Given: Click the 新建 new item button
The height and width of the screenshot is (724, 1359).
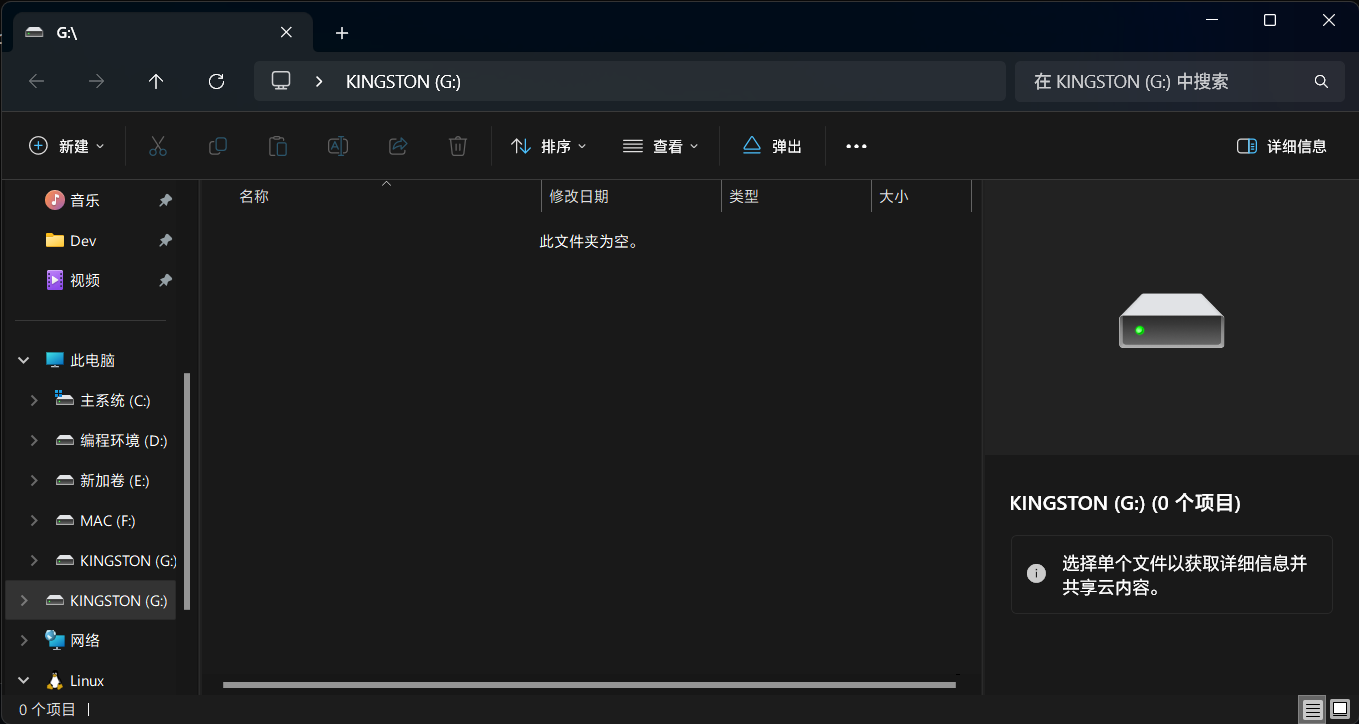Looking at the screenshot, I should (x=66, y=146).
